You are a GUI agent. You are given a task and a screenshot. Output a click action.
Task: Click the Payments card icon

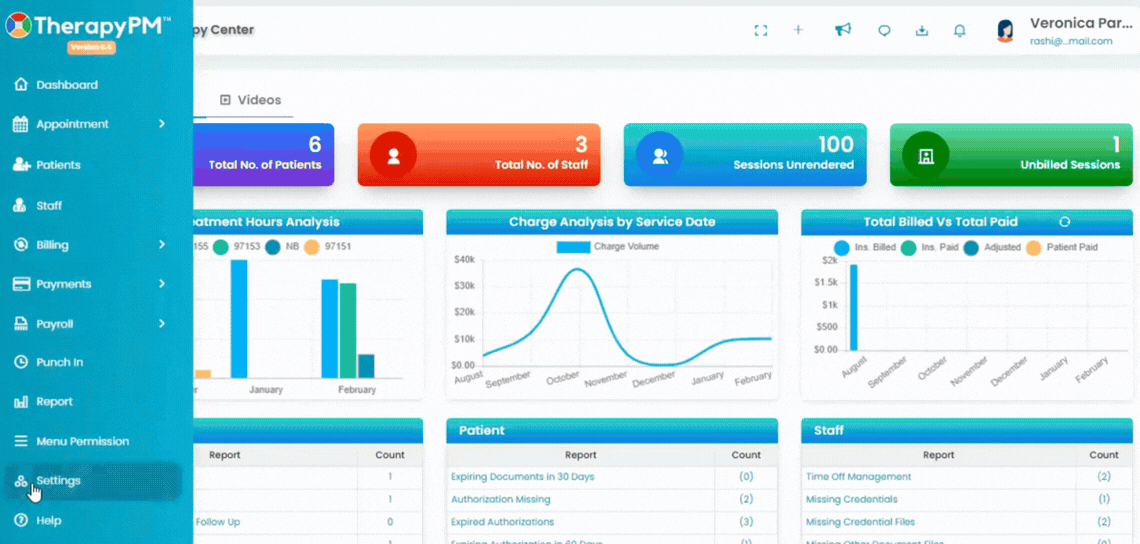[x=21, y=284]
